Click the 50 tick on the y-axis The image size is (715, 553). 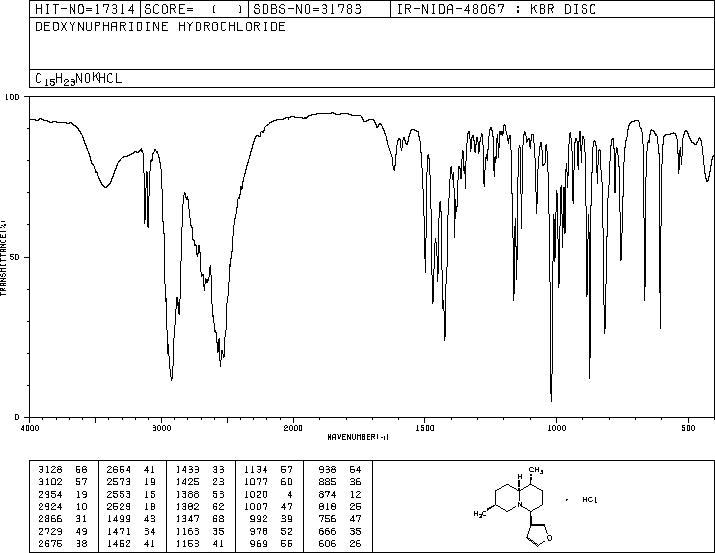[x=16, y=257]
